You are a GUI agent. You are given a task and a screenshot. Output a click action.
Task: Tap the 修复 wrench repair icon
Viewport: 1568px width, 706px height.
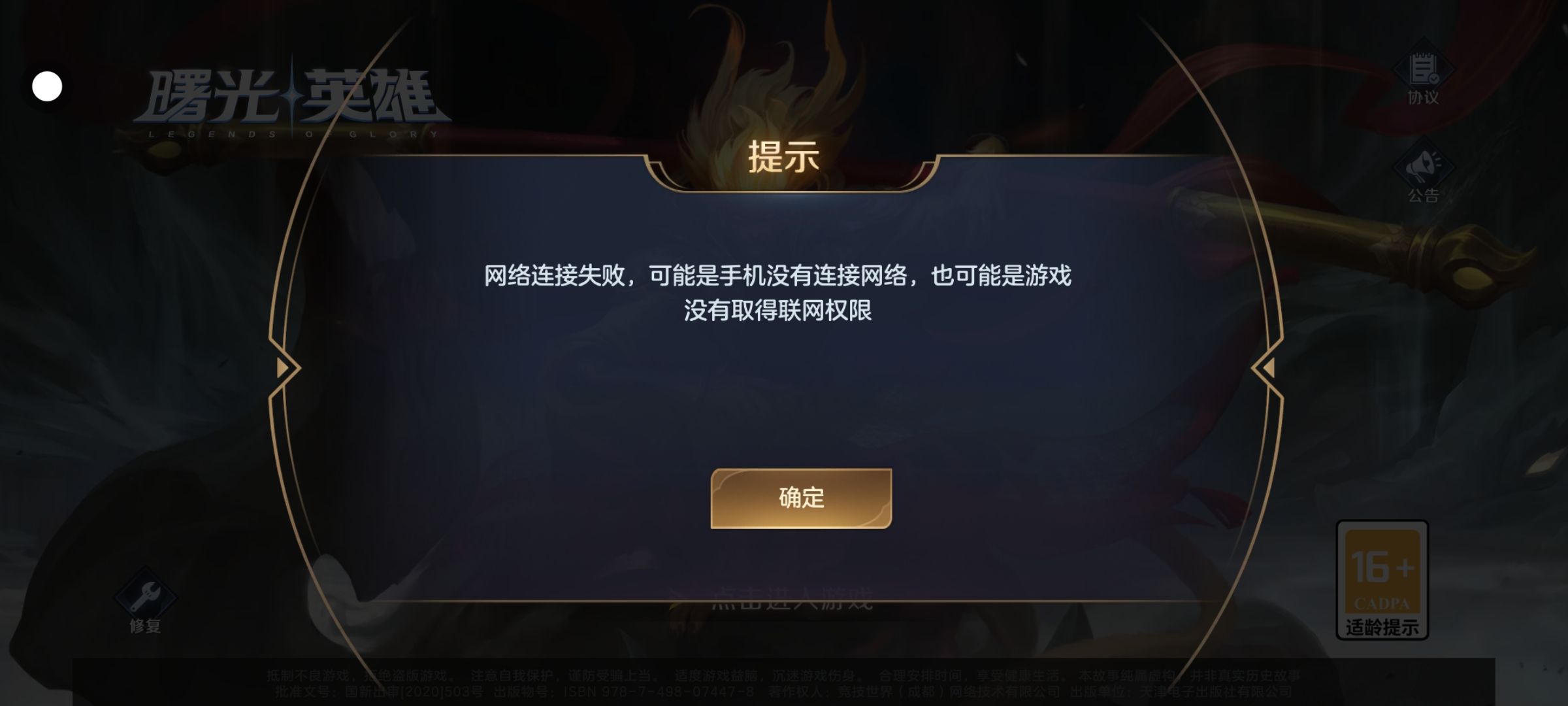pyautogui.click(x=145, y=594)
